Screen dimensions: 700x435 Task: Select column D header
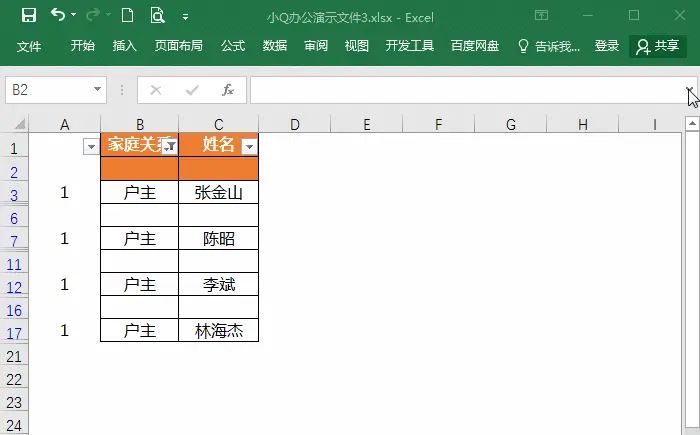(295, 125)
